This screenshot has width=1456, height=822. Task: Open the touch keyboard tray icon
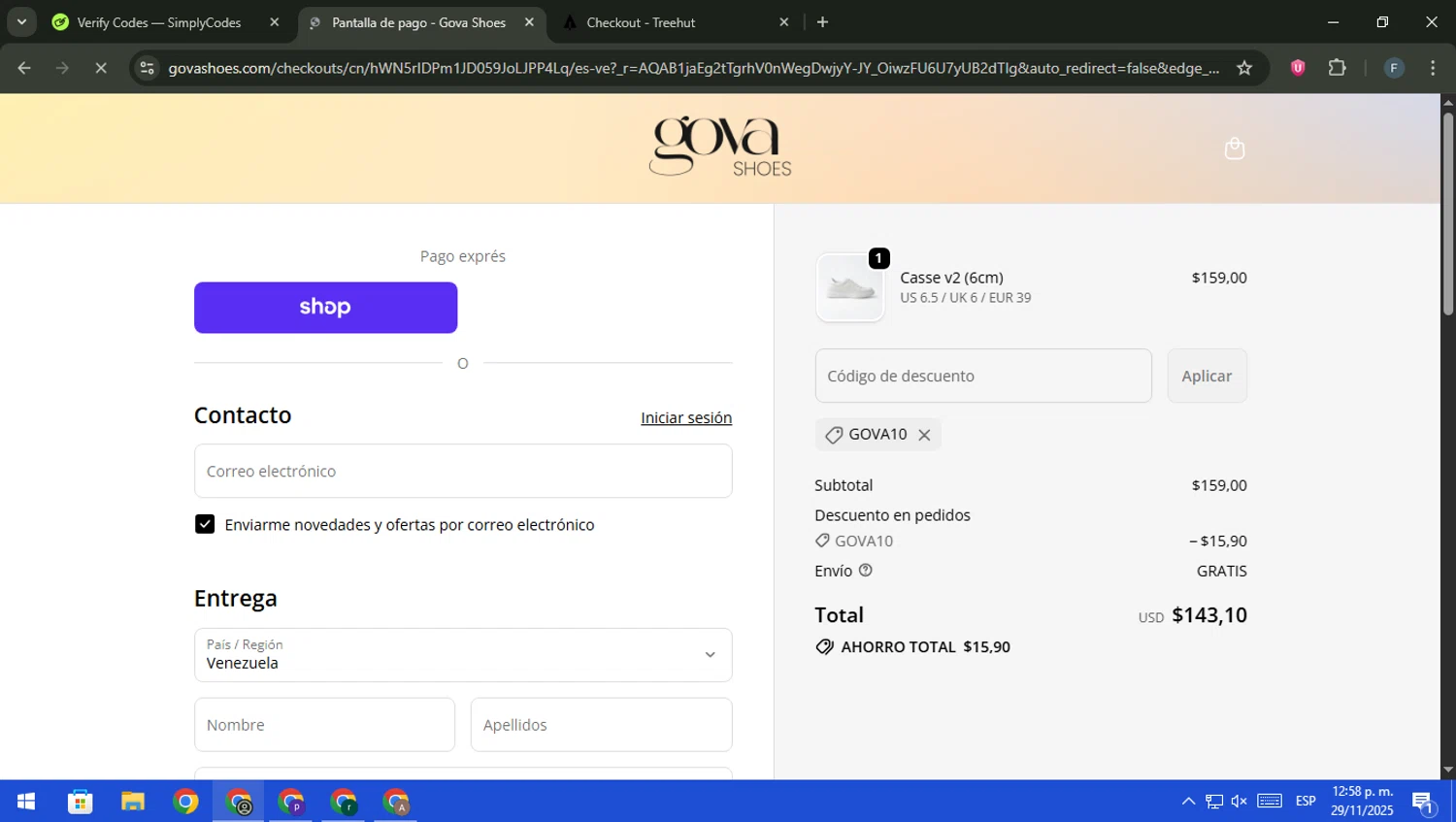tap(1270, 802)
